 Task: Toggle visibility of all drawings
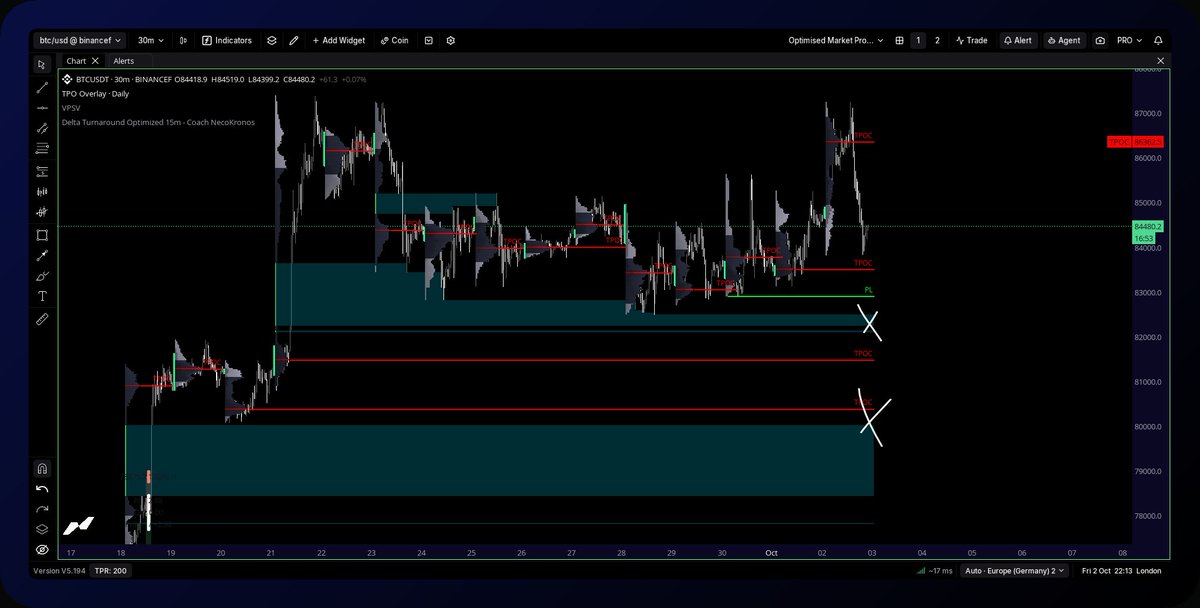42,550
